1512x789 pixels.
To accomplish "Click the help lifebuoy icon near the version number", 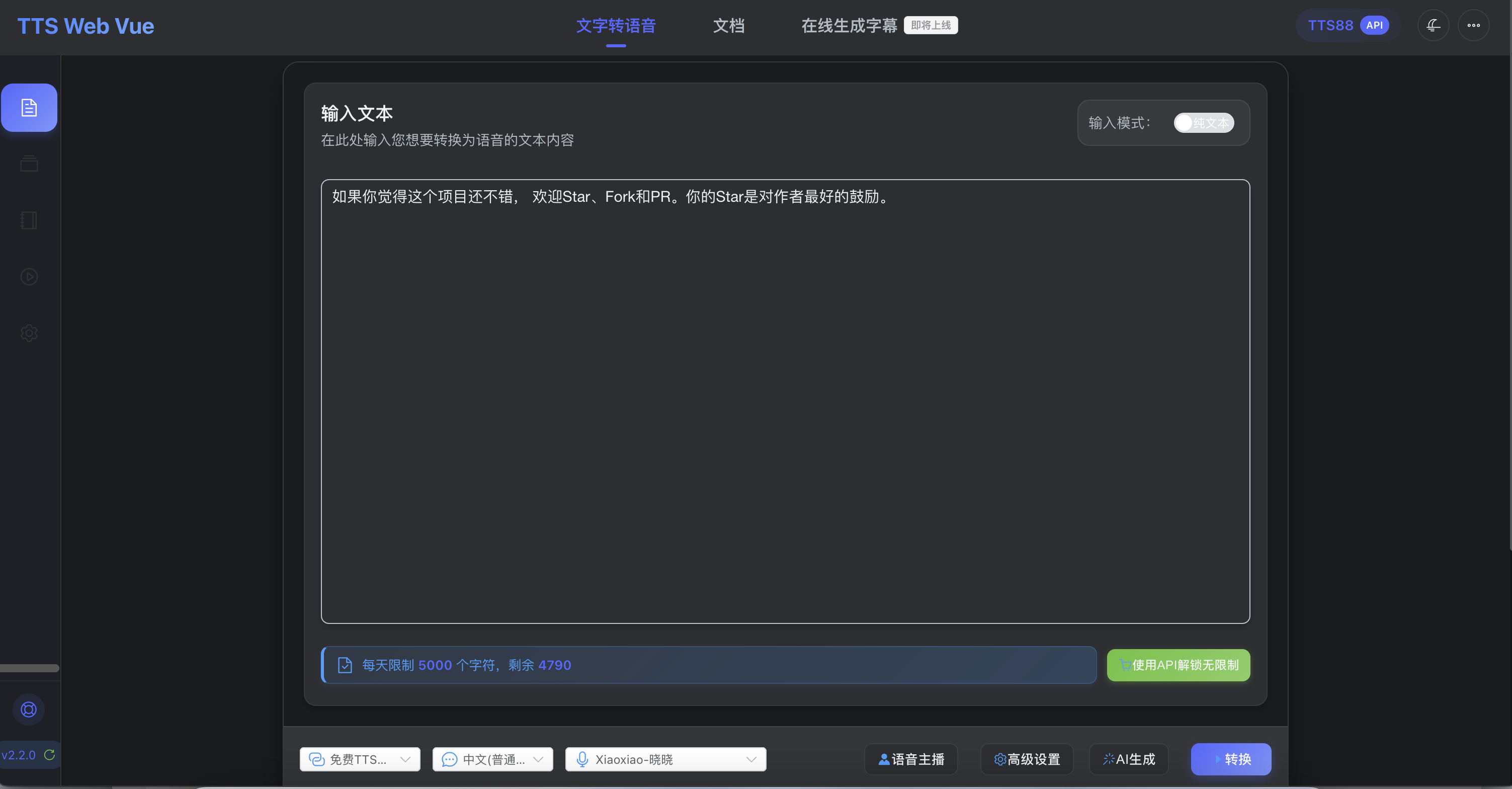I will (28, 708).
